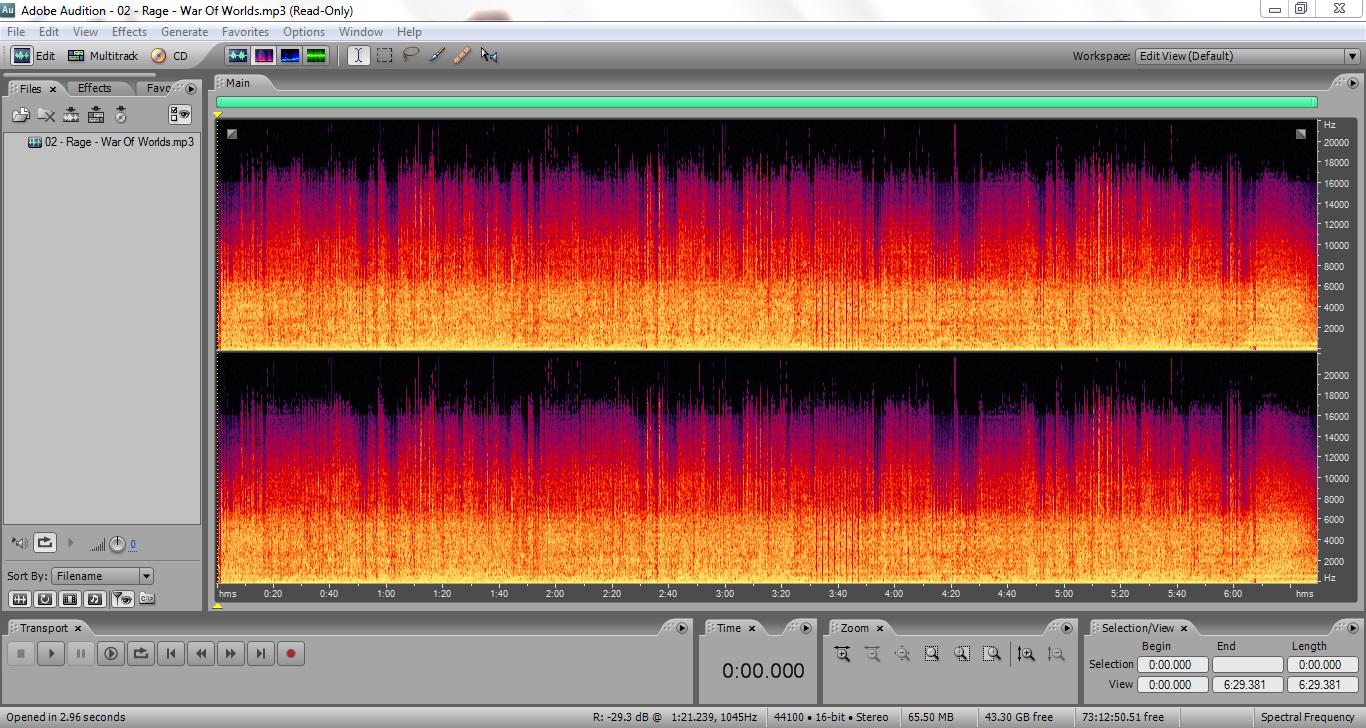Select the Lasso selection tool
The image size is (1366, 728).
point(410,56)
